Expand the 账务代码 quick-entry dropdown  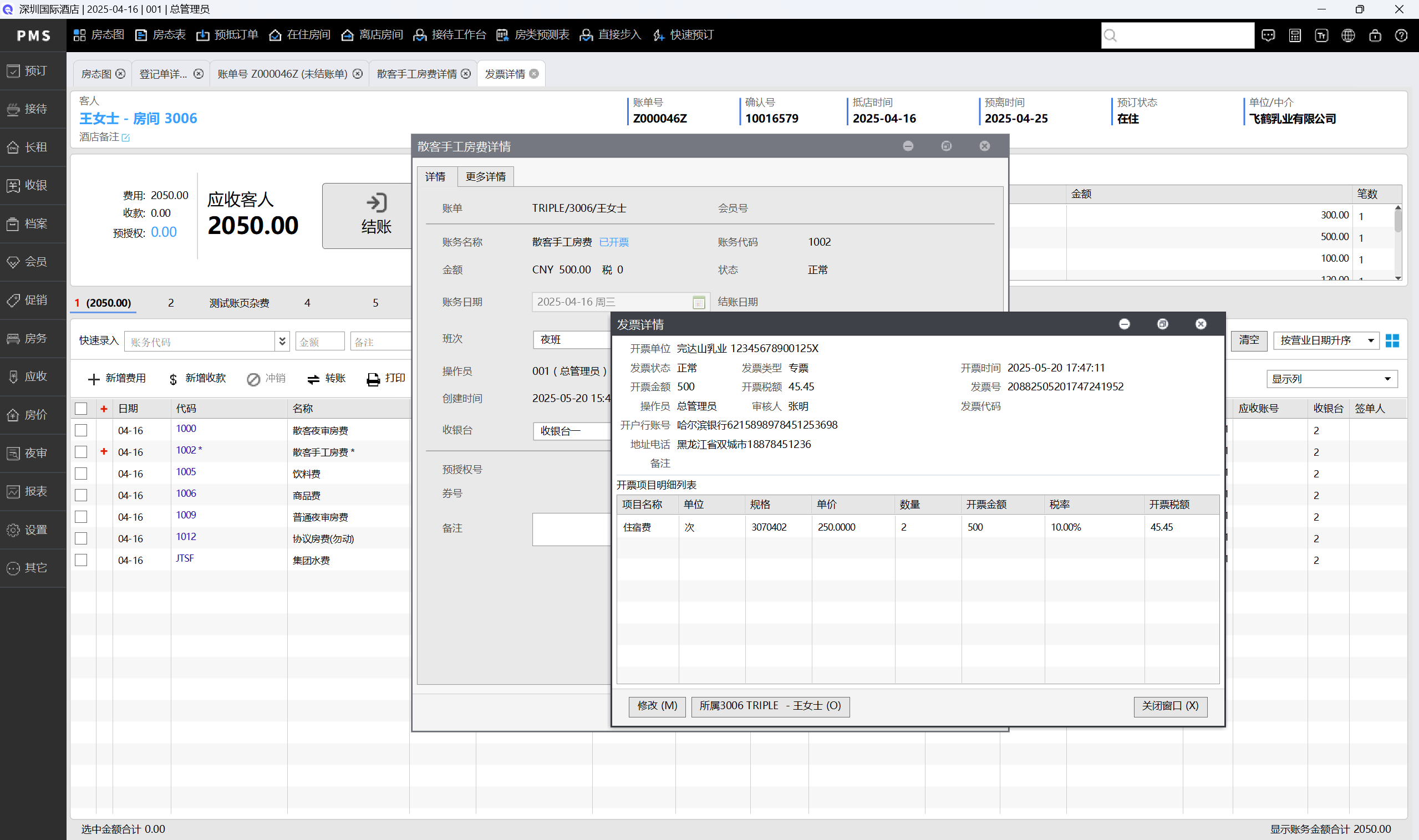[282, 342]
